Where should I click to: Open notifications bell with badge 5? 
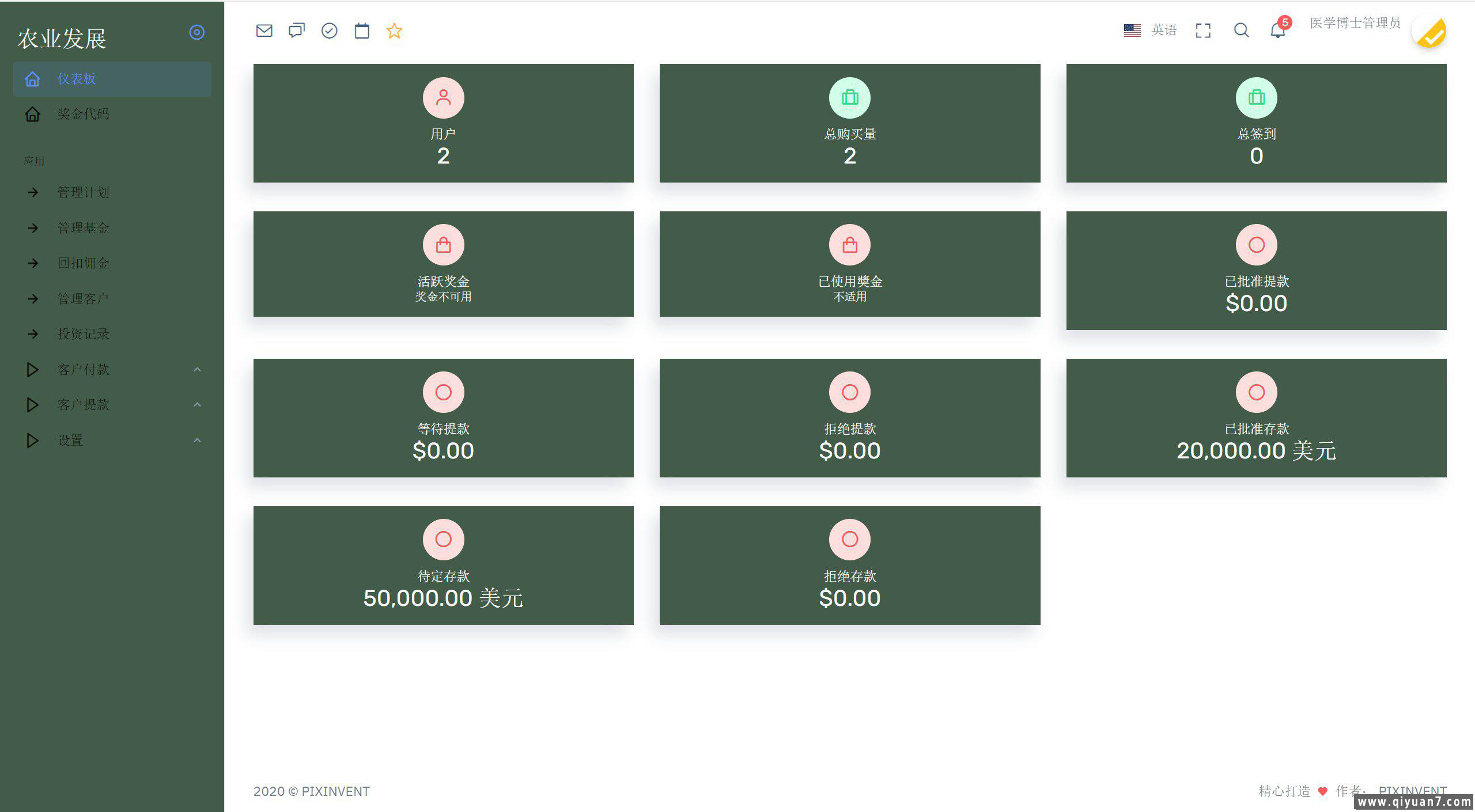coord(1278,31)
